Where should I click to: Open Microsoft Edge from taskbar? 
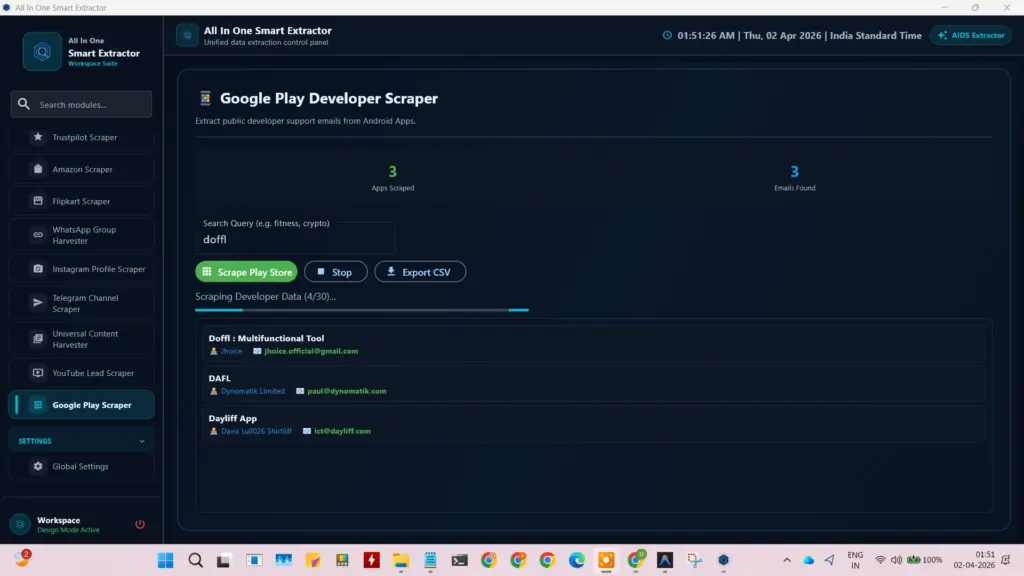(x=577, y=560)
